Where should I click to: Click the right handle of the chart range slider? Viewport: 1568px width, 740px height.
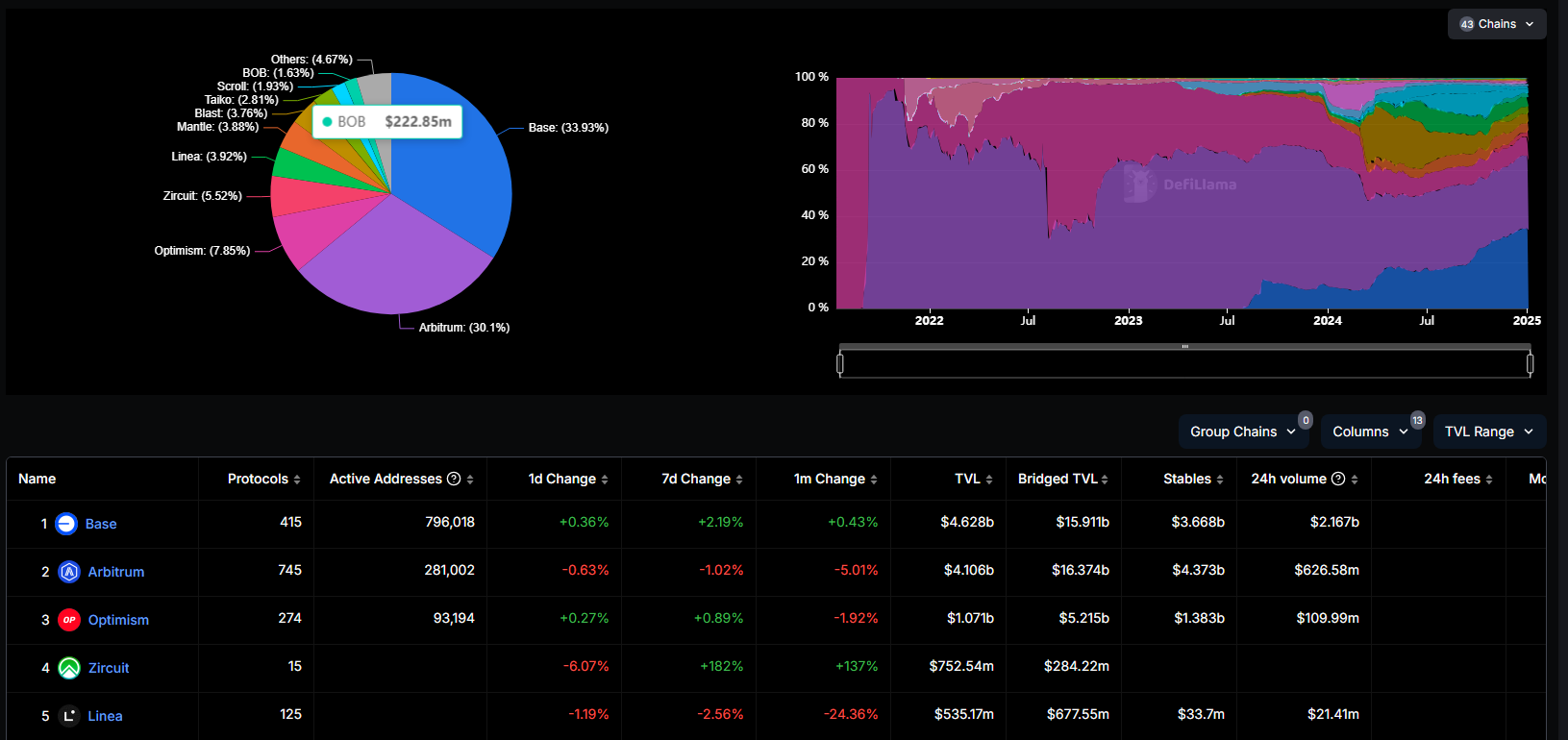(1530, 363)
